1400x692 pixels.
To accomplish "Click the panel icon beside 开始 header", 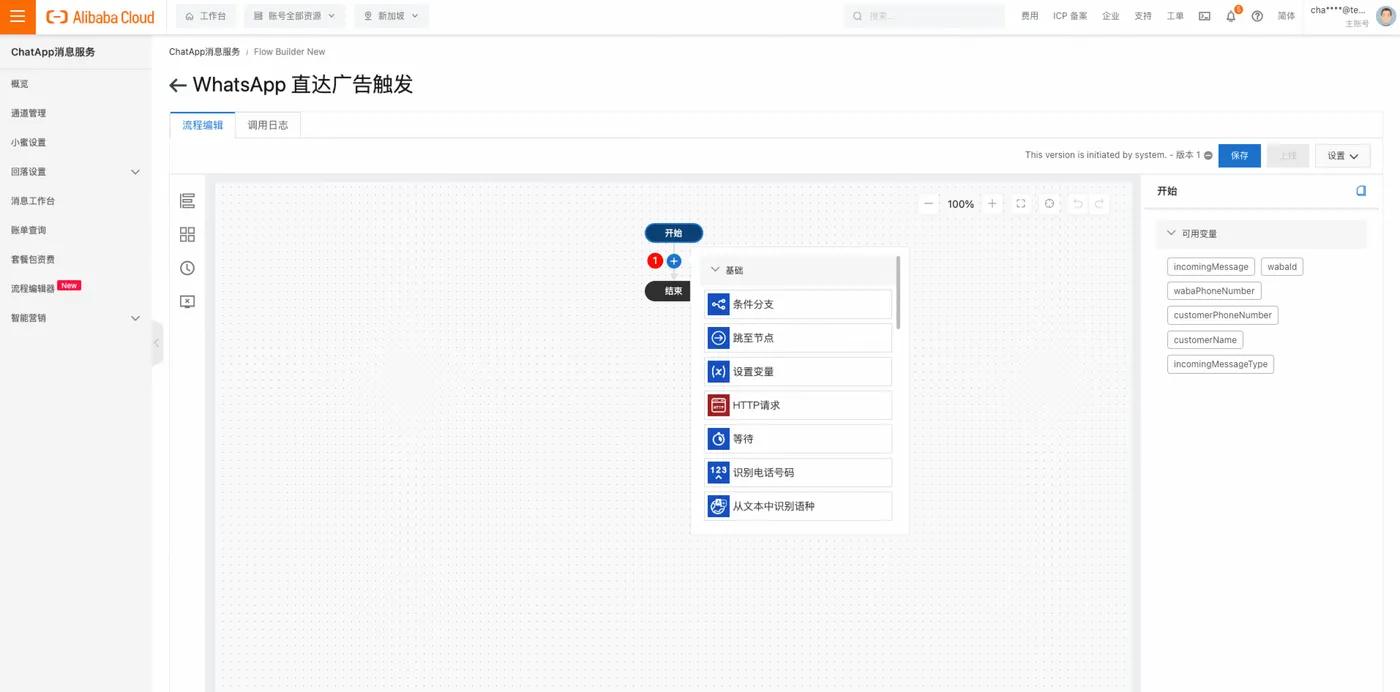I will 1361,190.
